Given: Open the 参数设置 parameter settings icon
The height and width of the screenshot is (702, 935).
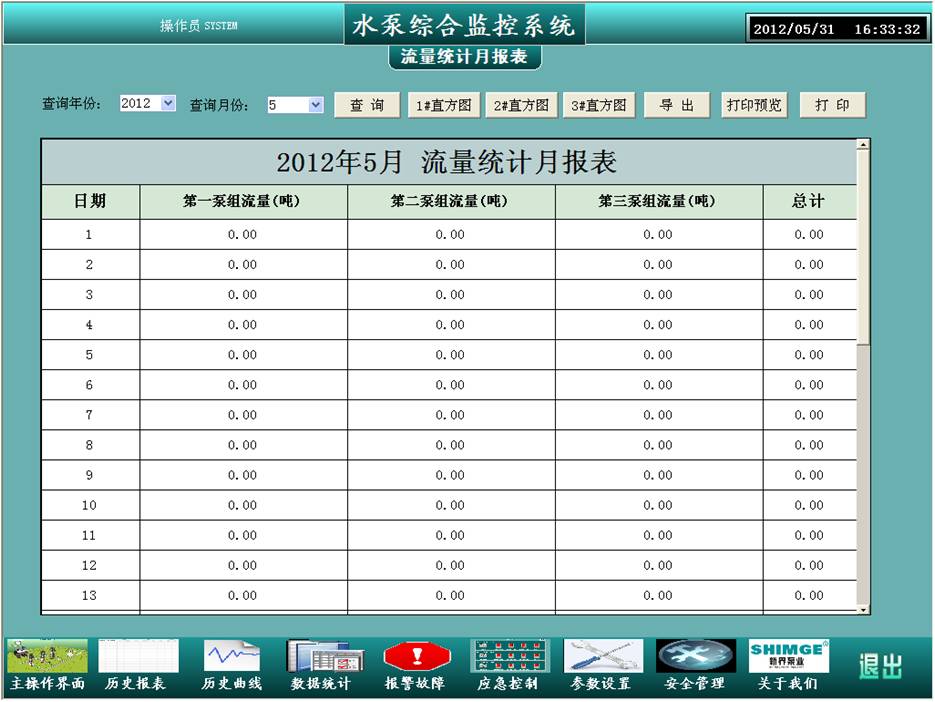Looking at the screenshot, I should tap(602, 657).
